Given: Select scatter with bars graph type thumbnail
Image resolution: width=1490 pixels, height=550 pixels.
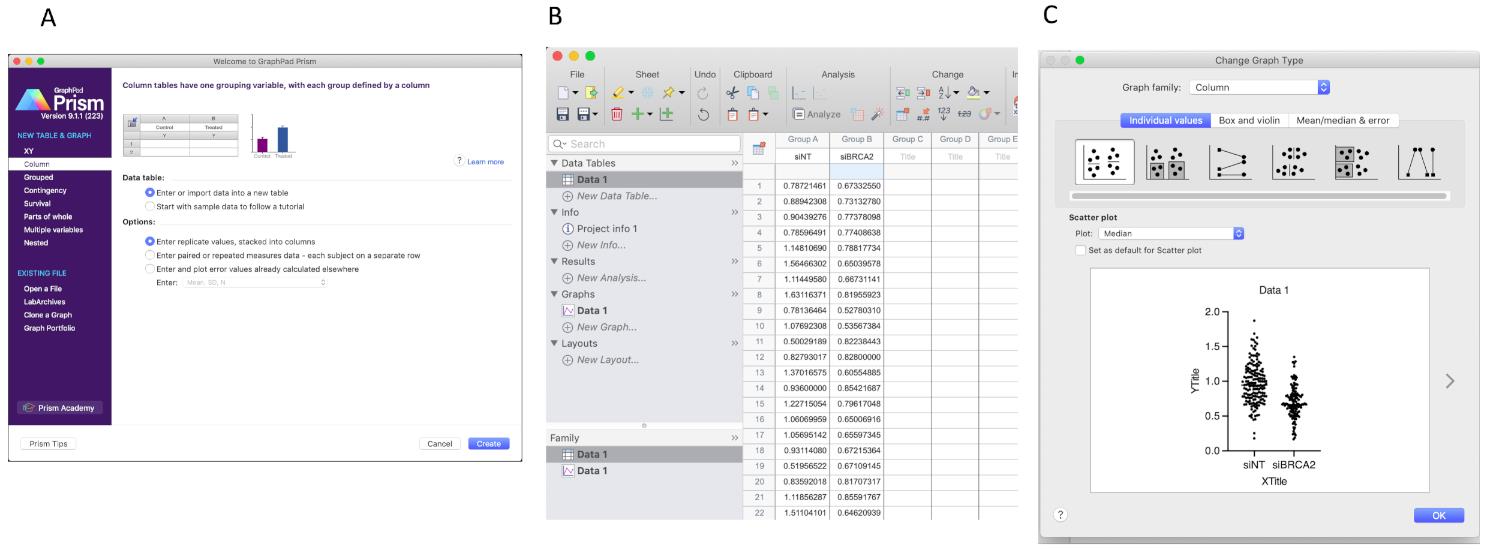Looking at the screenshot, I should coord(1166,162).
